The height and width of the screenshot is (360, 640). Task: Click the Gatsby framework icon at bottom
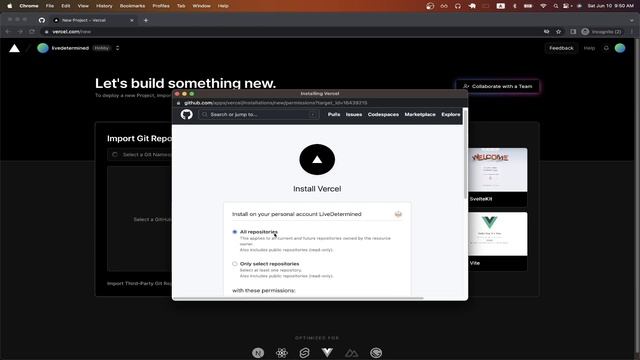(376, 353)
